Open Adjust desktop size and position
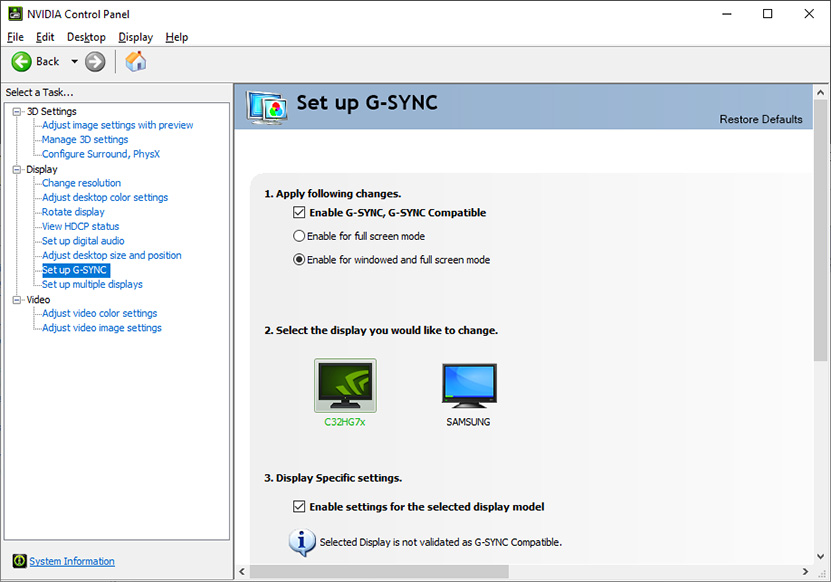 pos(112,255)
